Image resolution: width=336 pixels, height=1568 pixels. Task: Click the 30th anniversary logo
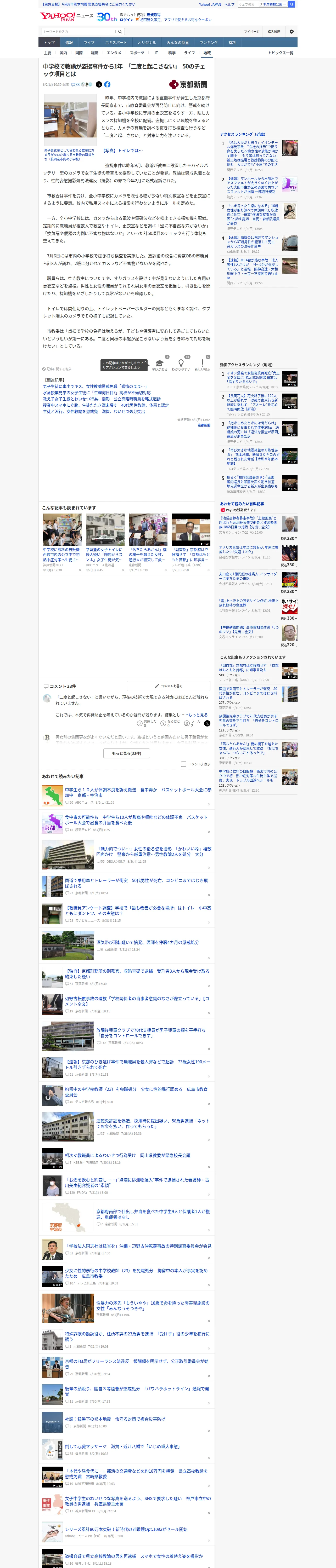coord(107,17)
